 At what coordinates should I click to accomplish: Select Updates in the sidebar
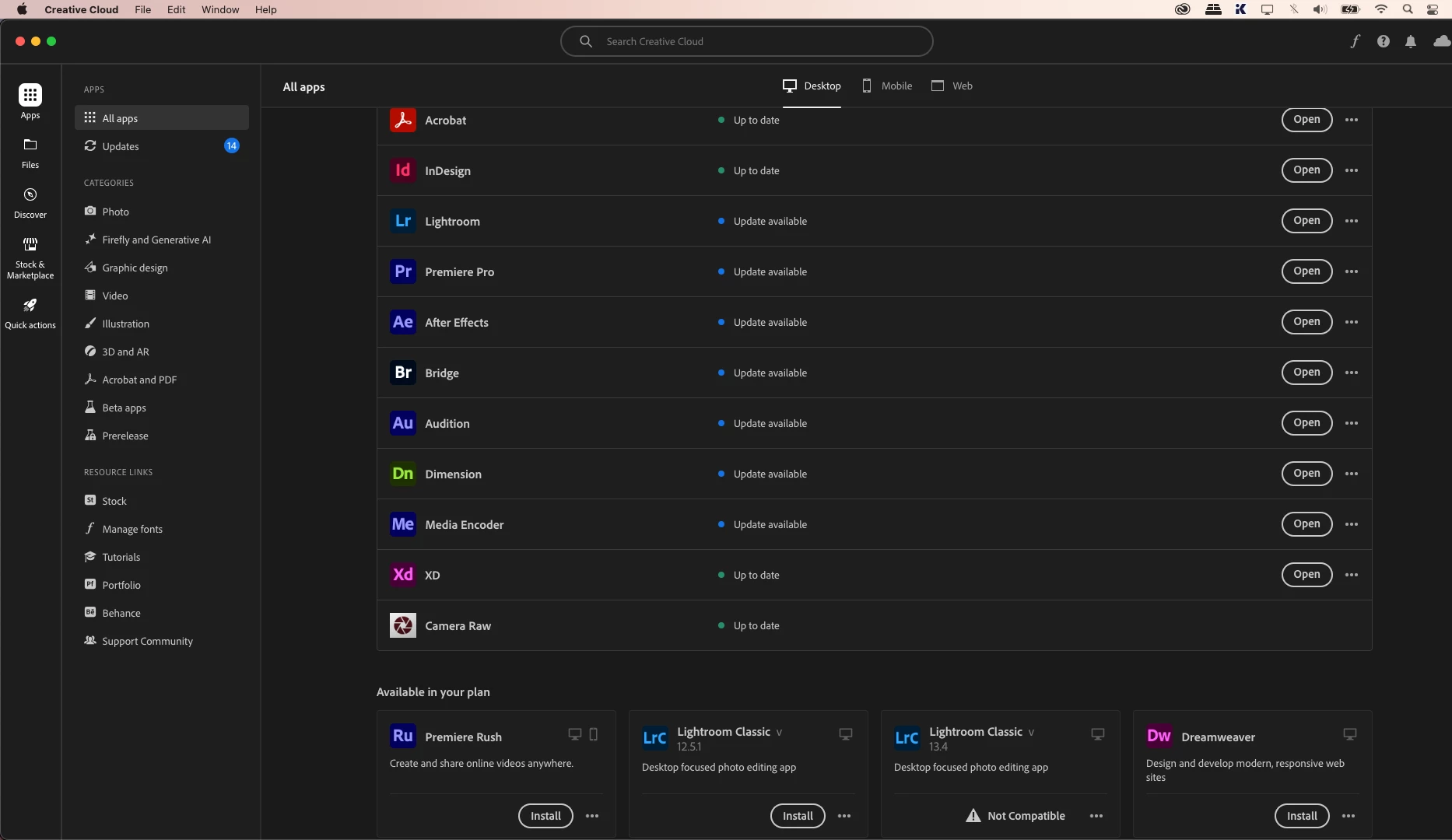pyautogui.click(x=162, y=146)
